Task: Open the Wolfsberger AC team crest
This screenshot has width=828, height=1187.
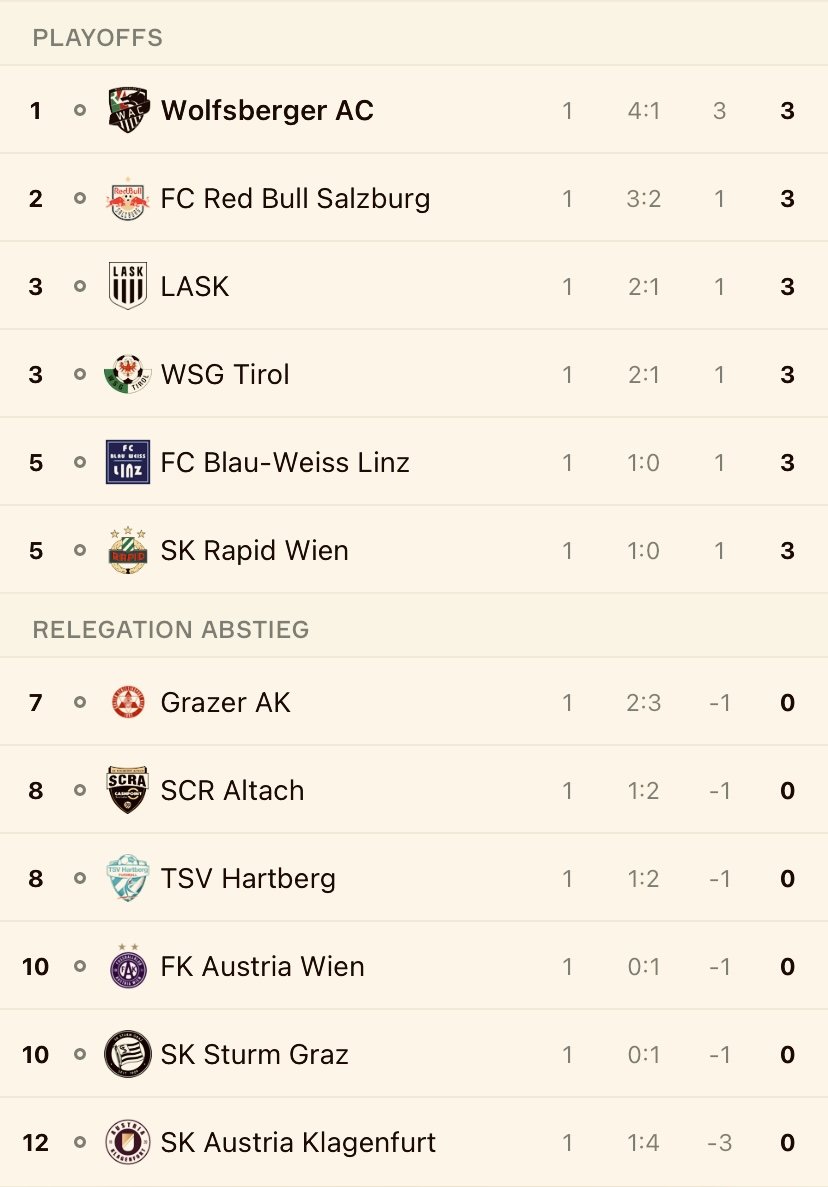Action: [128, 110]
